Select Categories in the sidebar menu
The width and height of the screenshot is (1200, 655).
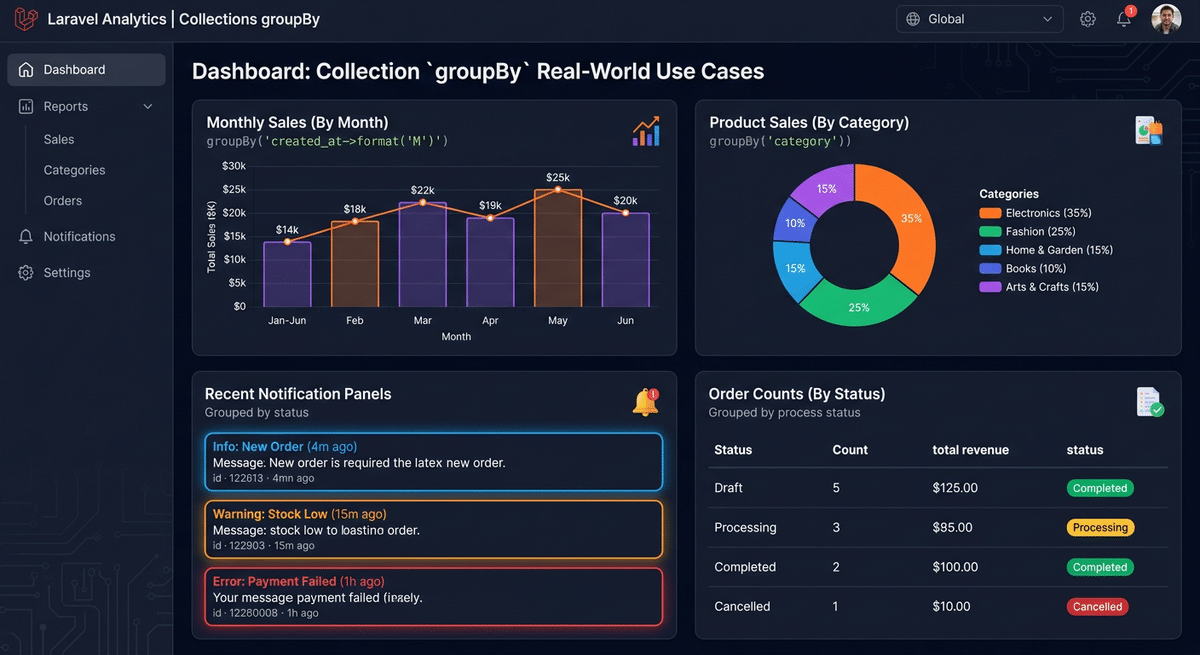point(74,170)
